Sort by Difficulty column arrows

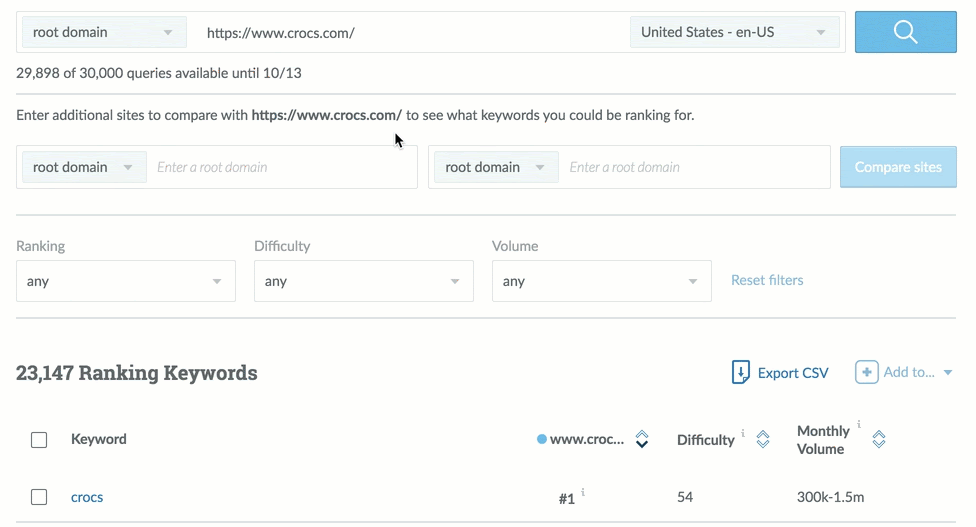[x=762, y=439]
